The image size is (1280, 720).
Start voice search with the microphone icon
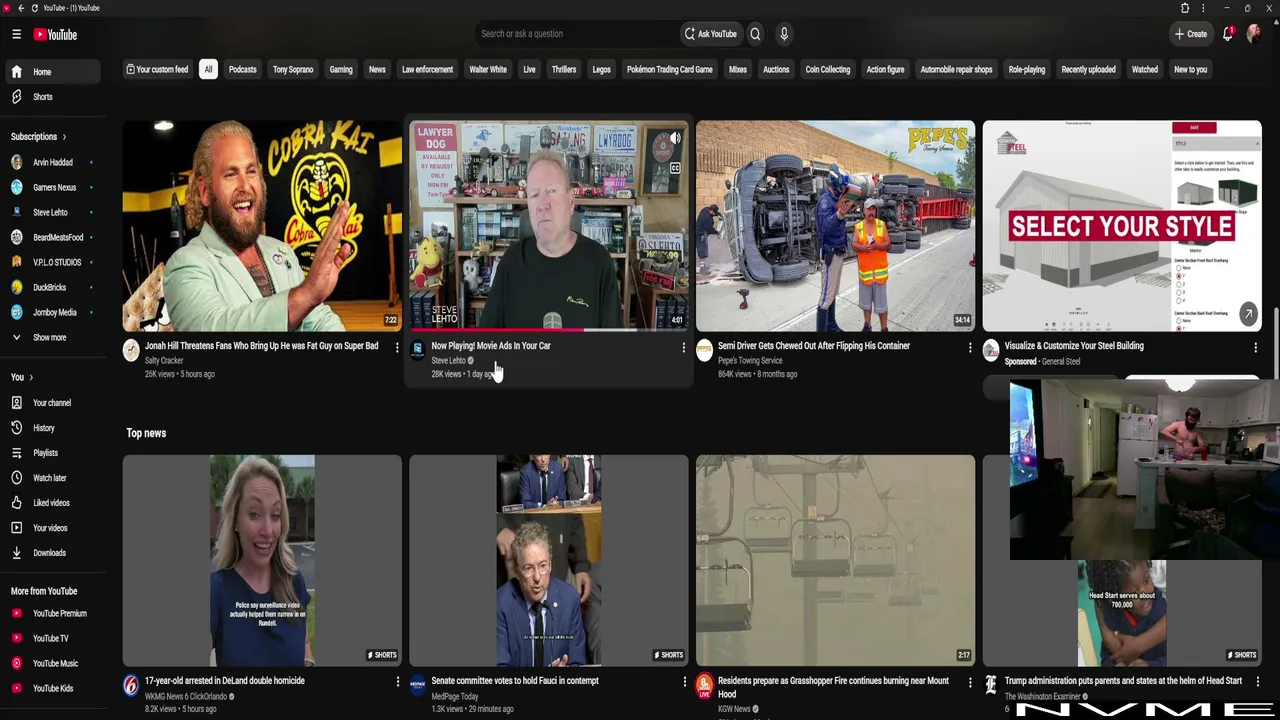784,34
